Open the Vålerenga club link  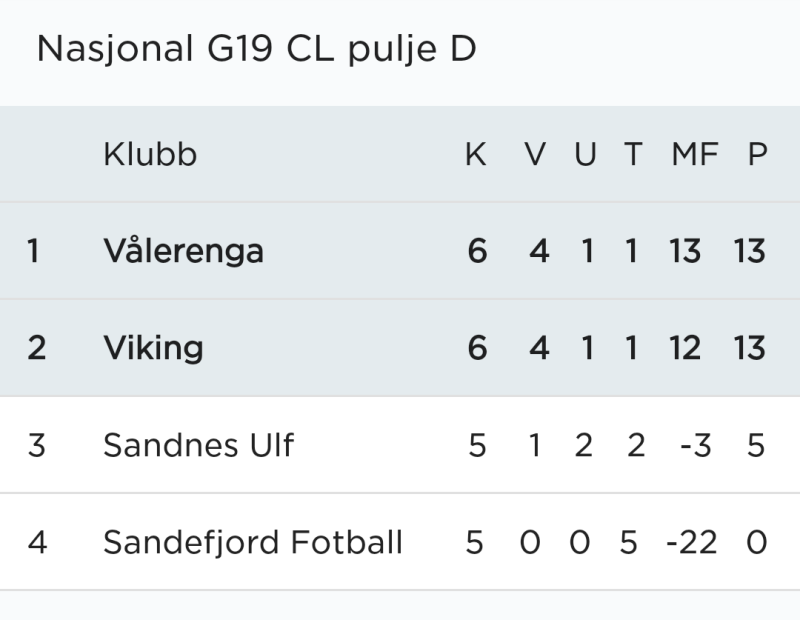click(183, 251)
